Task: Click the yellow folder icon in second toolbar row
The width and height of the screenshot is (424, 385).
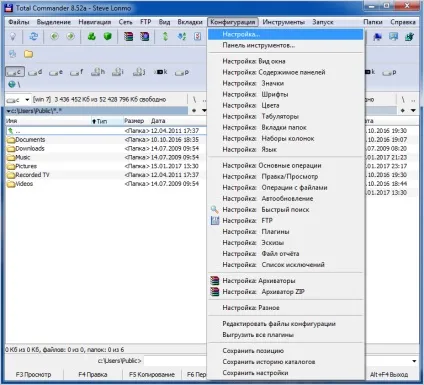Action: point(28,54)
